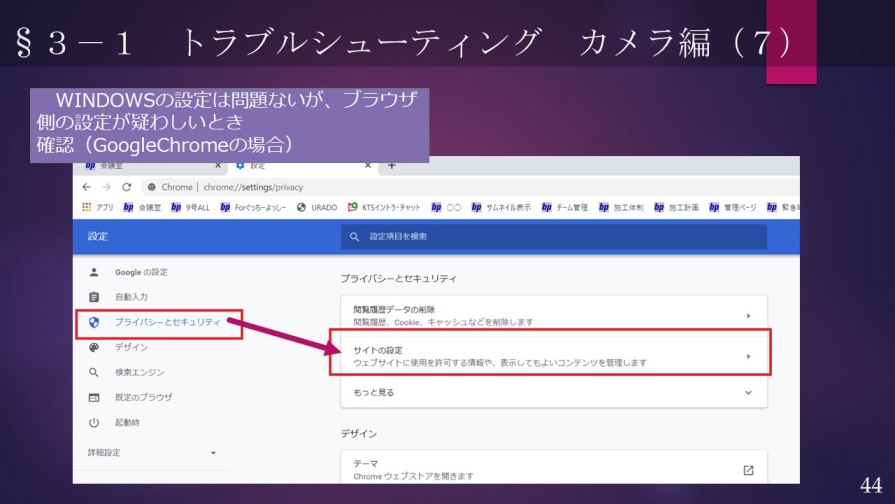Select デザイン in the settings sidebar
Image resolution: width=895 pixels, height=504 pixels.
coord(131,347)
